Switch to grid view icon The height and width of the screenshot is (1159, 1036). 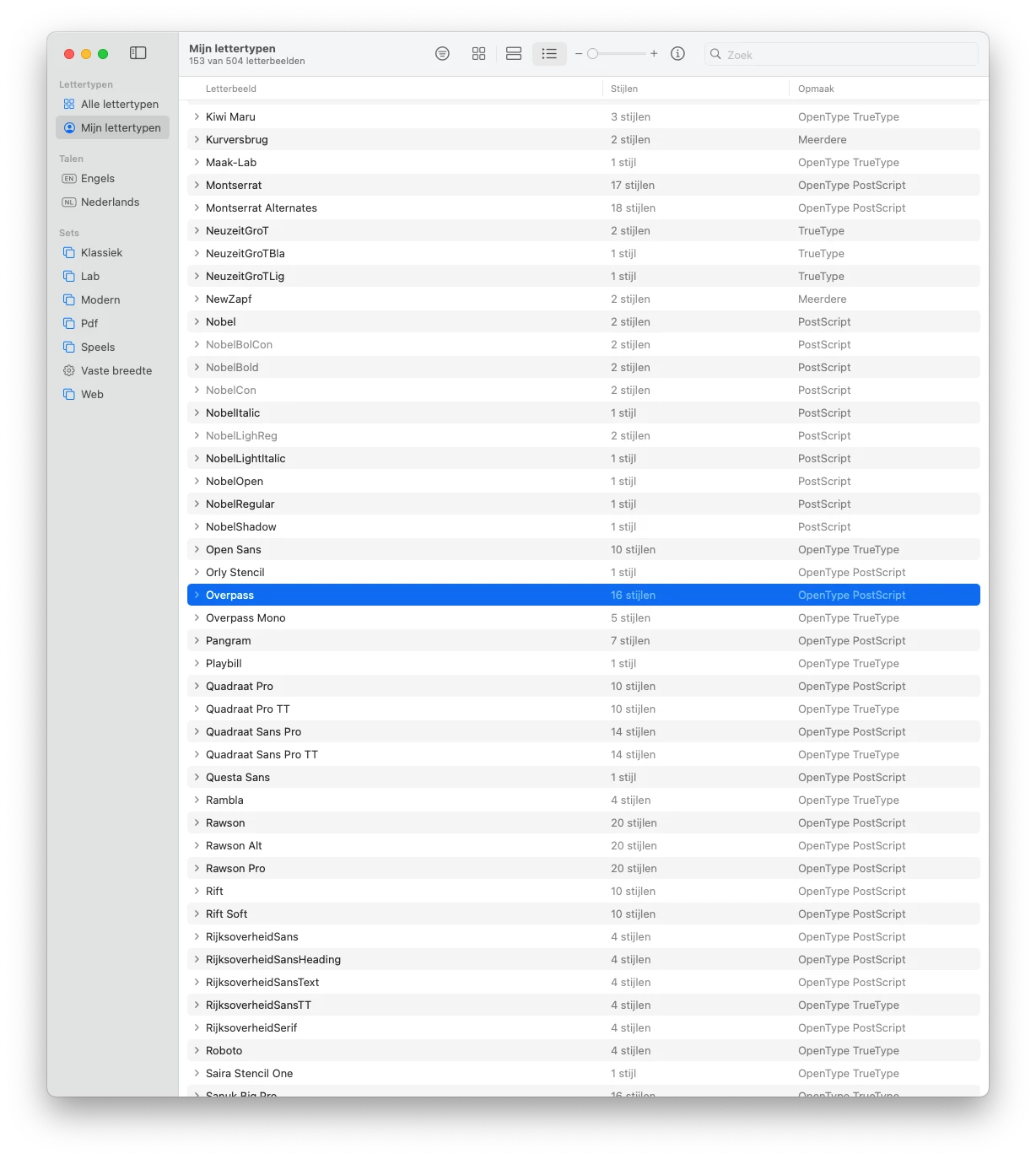coord(479,54)
